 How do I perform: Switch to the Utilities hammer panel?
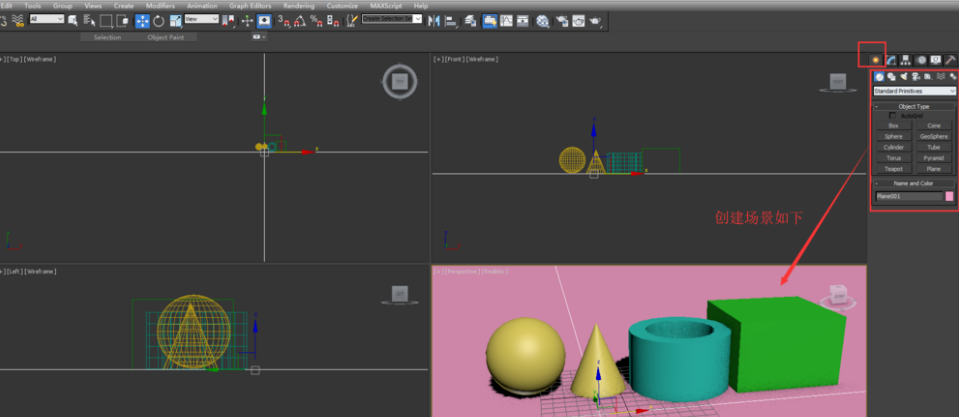click(951, 60)
